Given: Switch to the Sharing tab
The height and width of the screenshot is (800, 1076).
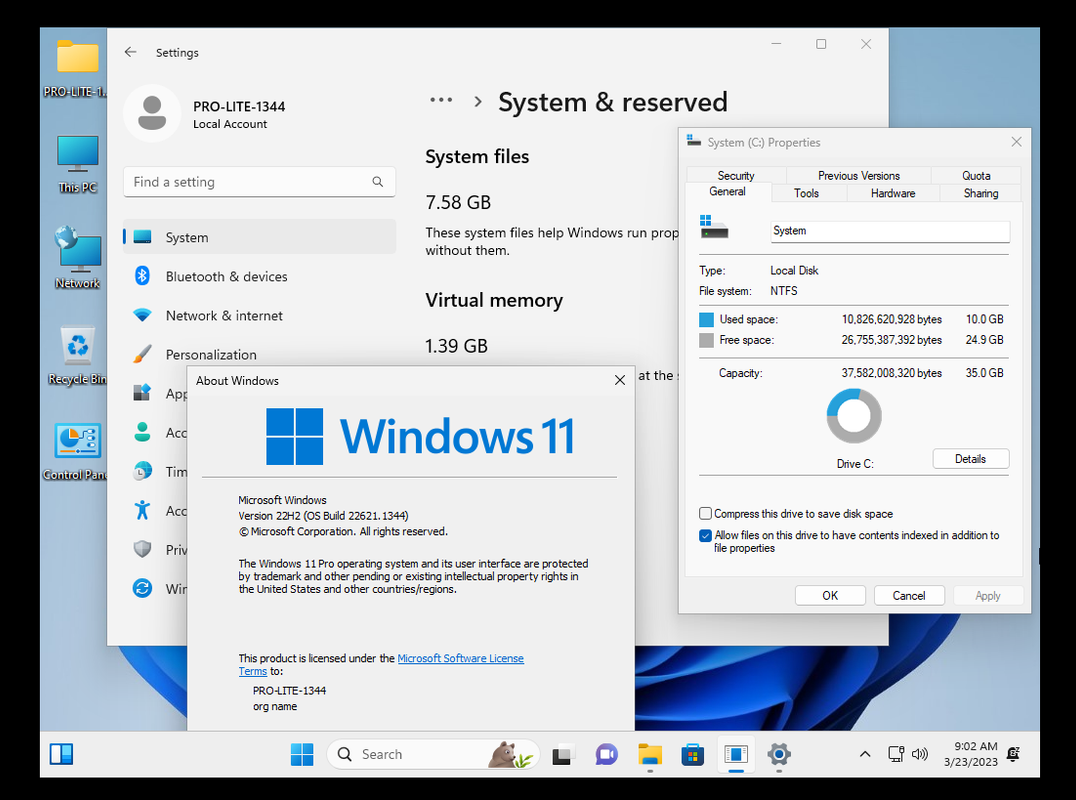Looking at the screenshot, I should coord(981,193).
